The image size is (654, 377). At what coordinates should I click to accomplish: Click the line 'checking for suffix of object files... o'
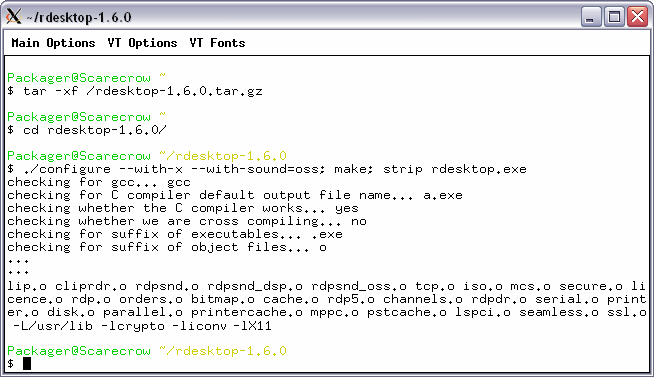pos(167,247)
